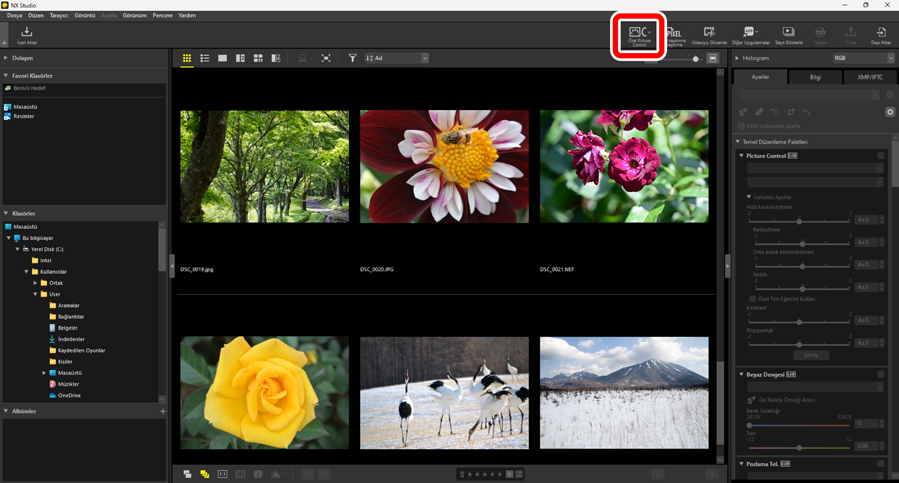Image resolution: width=899 pixels, height=483 pixels.
Task: Start the Slayt Gösterisi slideshow
Action: [x=788, y=36]
